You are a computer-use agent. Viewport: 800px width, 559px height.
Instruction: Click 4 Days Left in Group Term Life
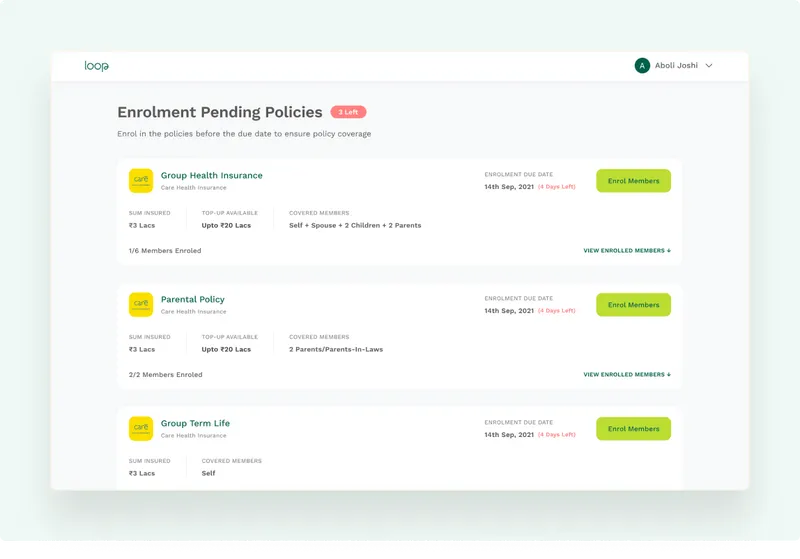coord(557,435)
